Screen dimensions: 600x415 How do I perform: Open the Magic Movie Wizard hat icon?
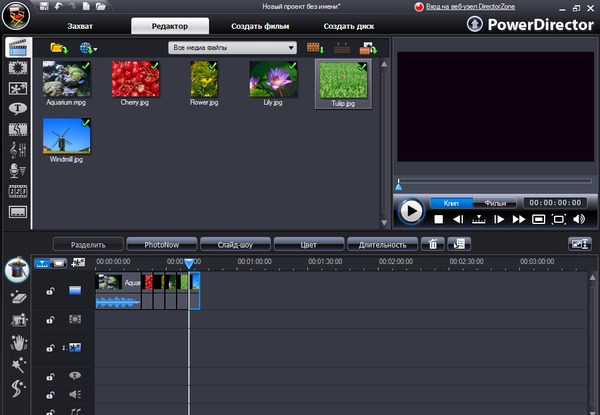tap(17, 269)
